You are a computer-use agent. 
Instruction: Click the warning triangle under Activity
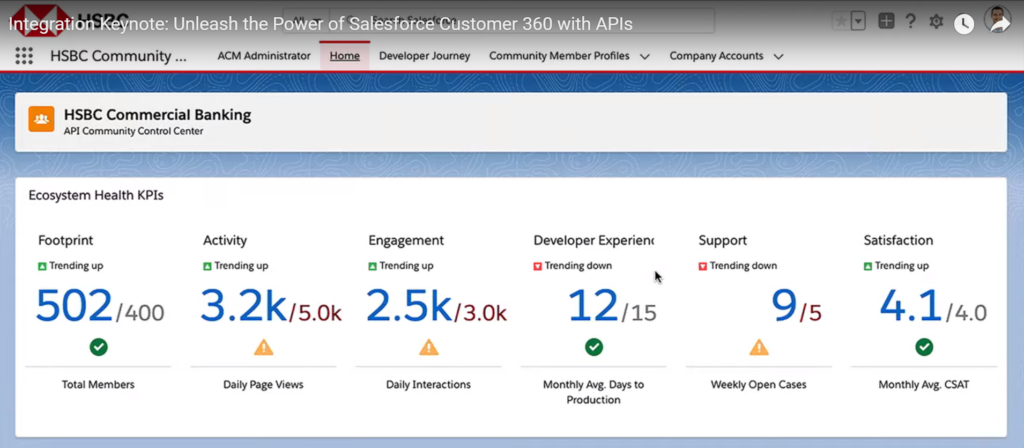(x=264, y=347)
